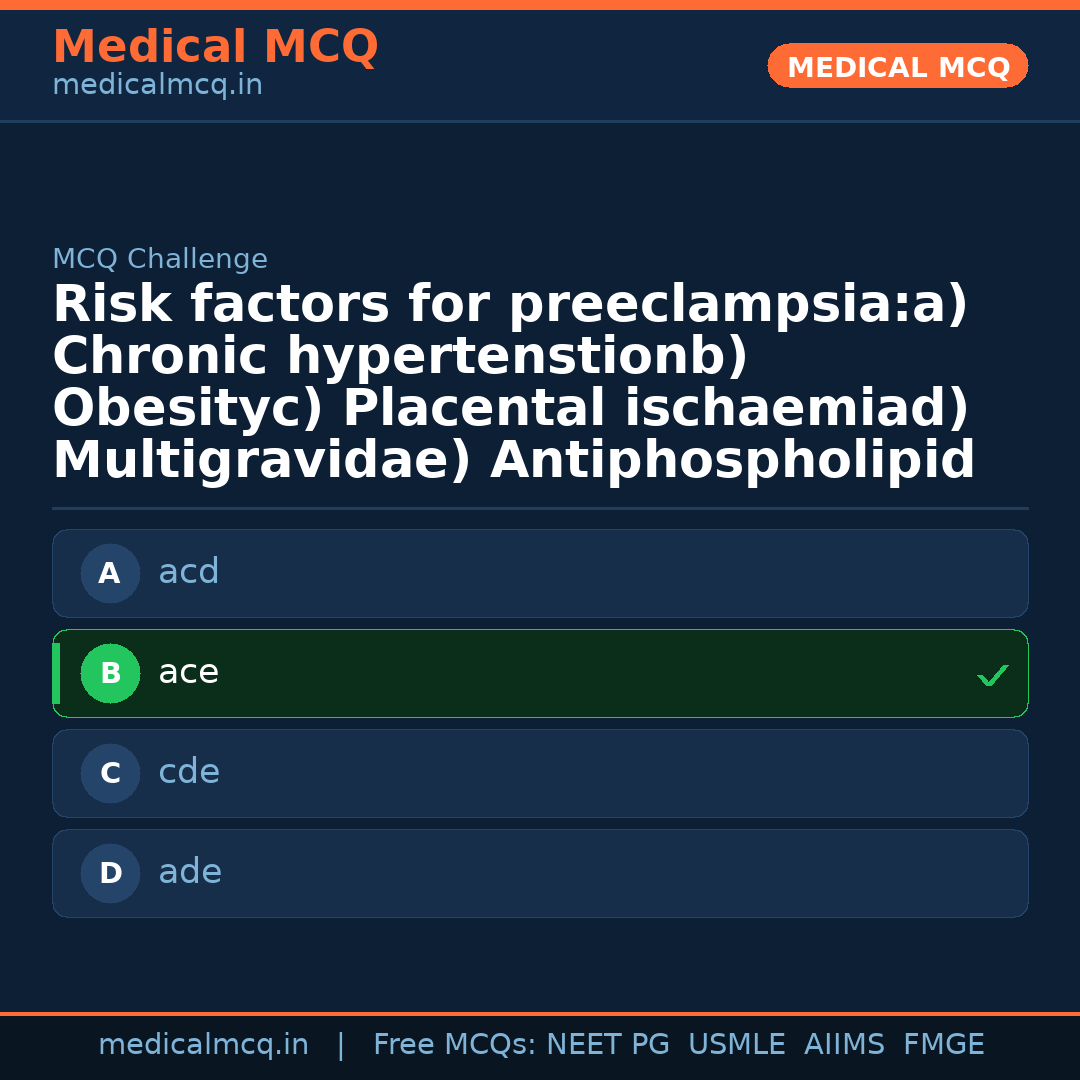Choose answer option 'cde'

[x=540, y=773]
